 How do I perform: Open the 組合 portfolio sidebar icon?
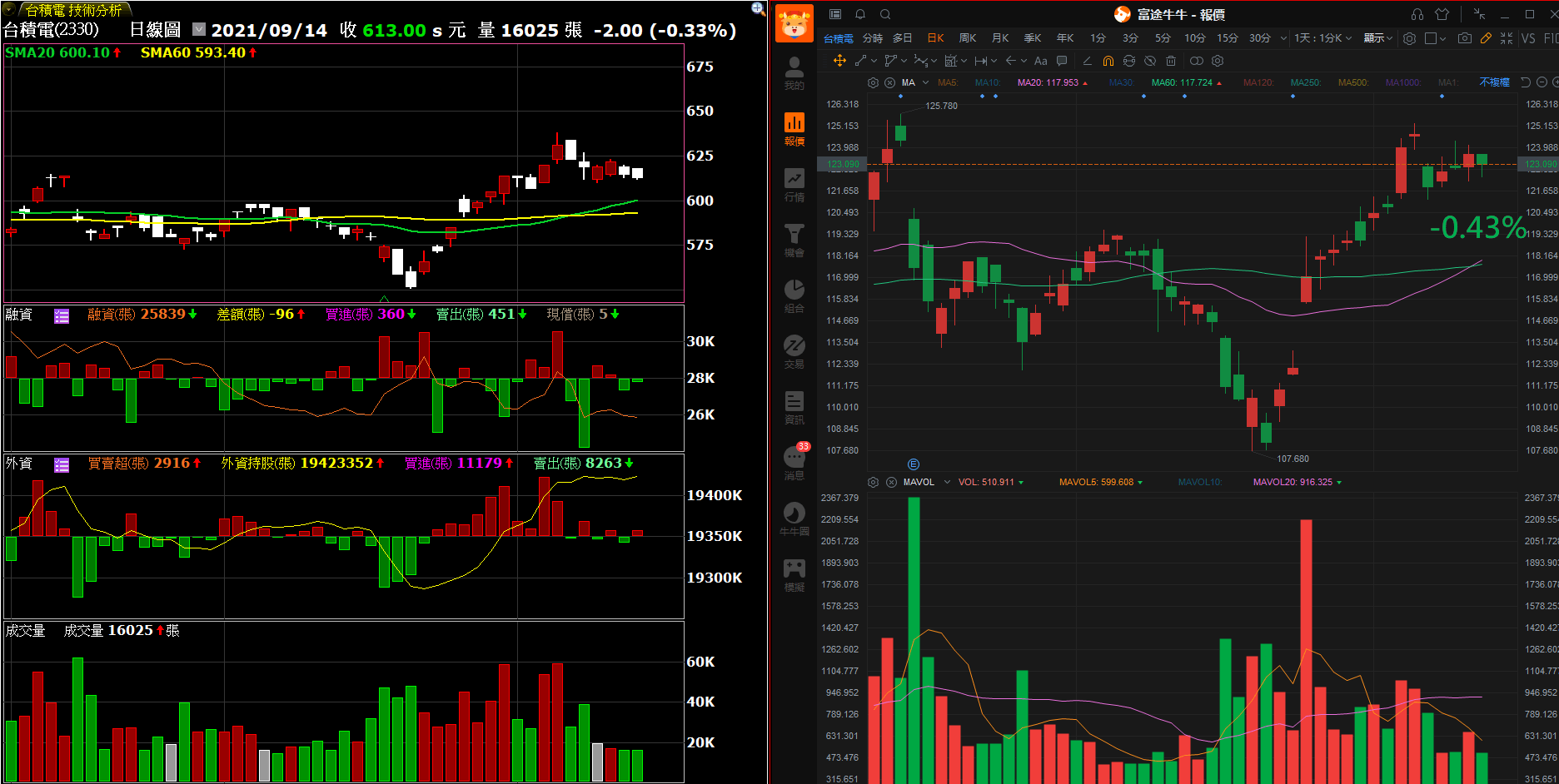tap(794, 296)
